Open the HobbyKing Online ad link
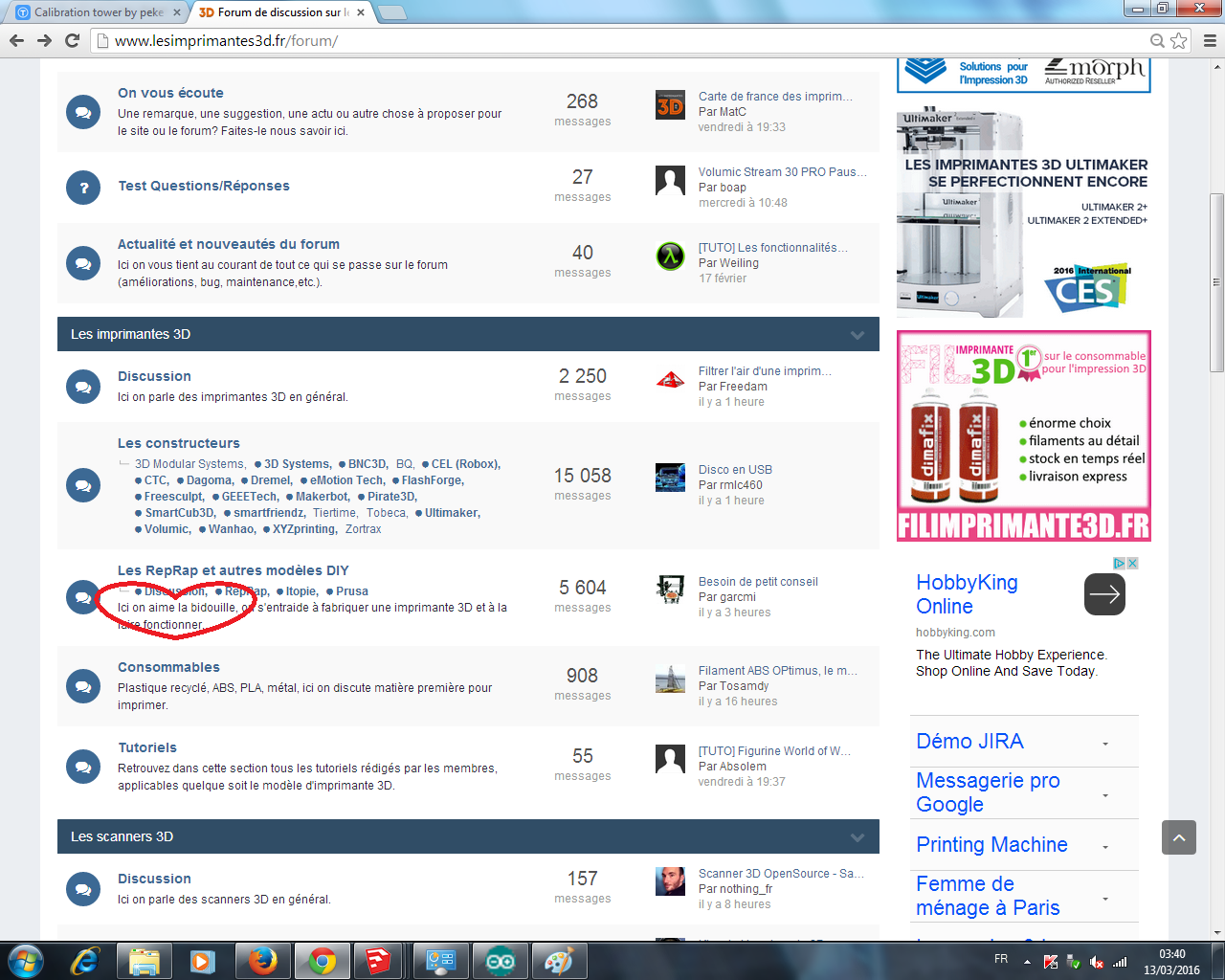Image resolution: width=1225 pixels, height=980 pixels. [967, 594]
